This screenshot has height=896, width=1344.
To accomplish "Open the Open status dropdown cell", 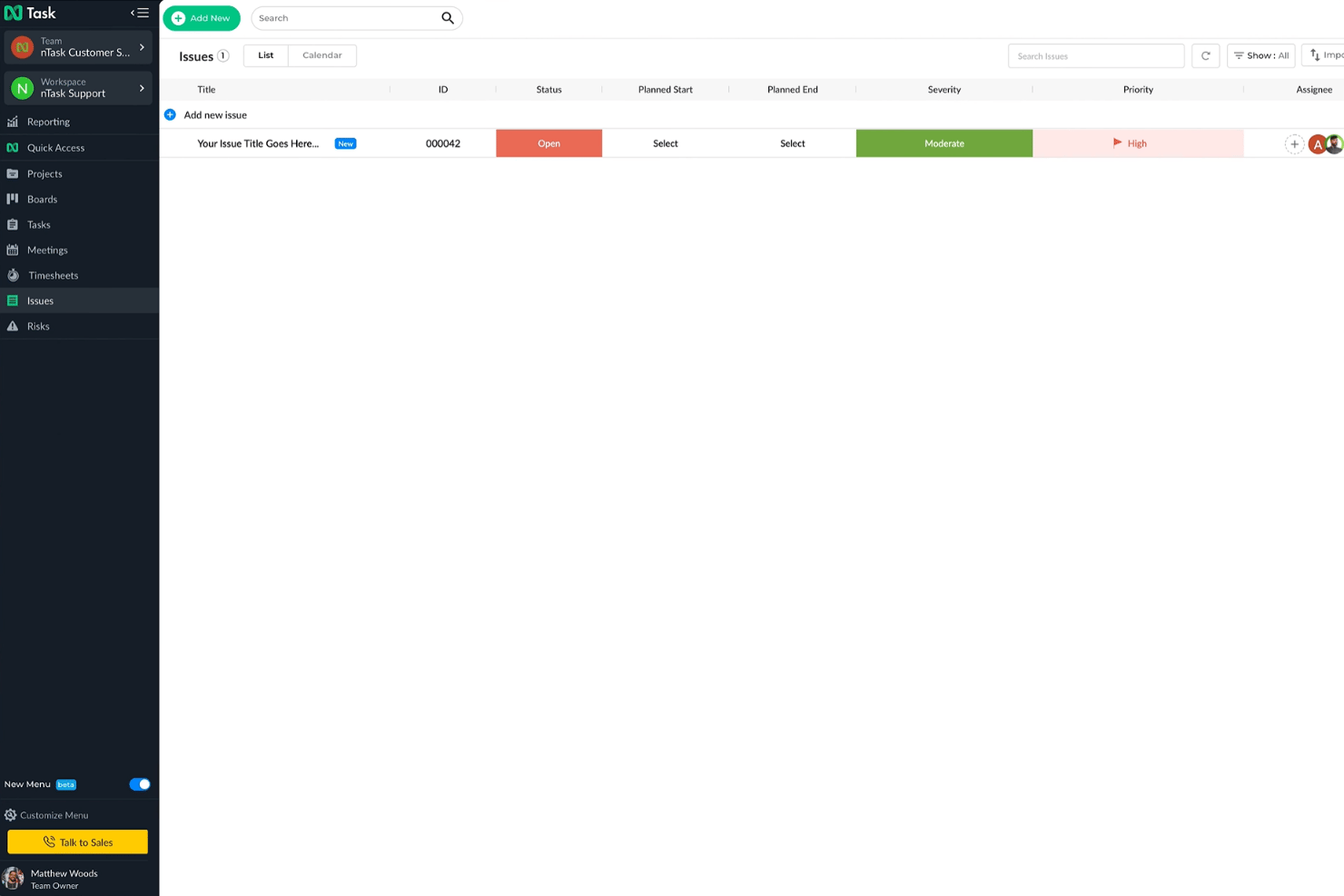I will (548, 143).
